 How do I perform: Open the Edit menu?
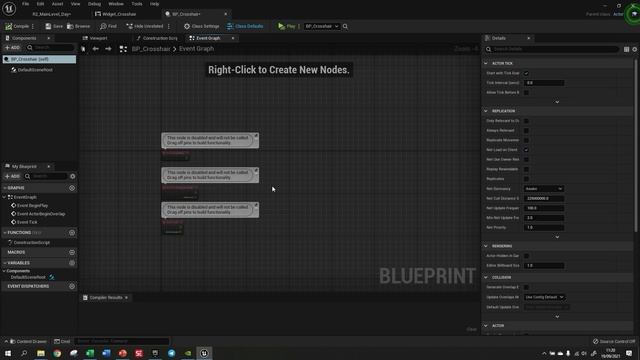(40, 4)
